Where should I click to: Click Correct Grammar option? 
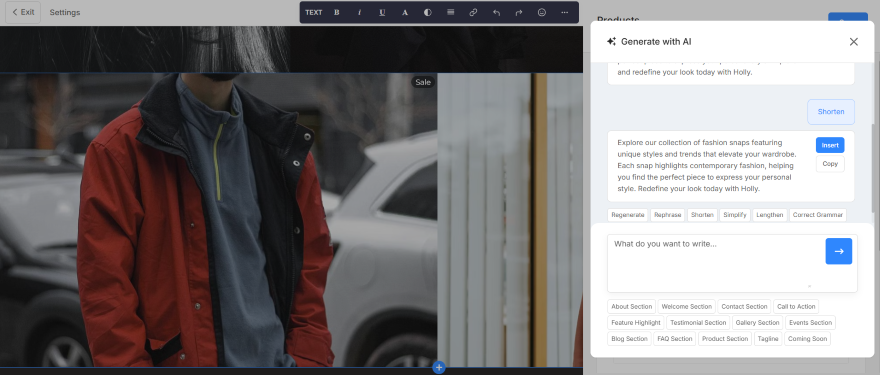818,215
